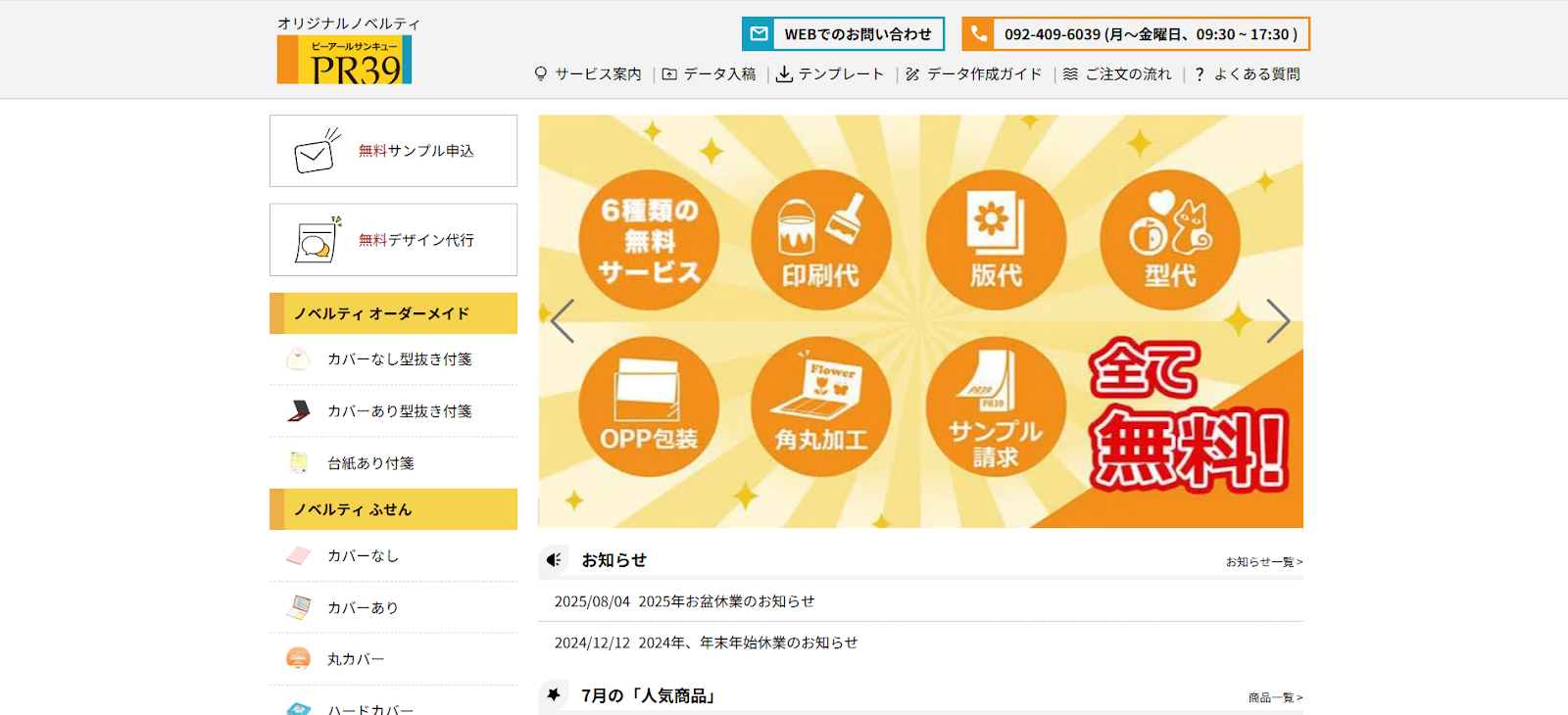Viewport: 1568px width, 715px height.
Task: Click the envelope icon for web inquiry
Action: coord(759,34)
